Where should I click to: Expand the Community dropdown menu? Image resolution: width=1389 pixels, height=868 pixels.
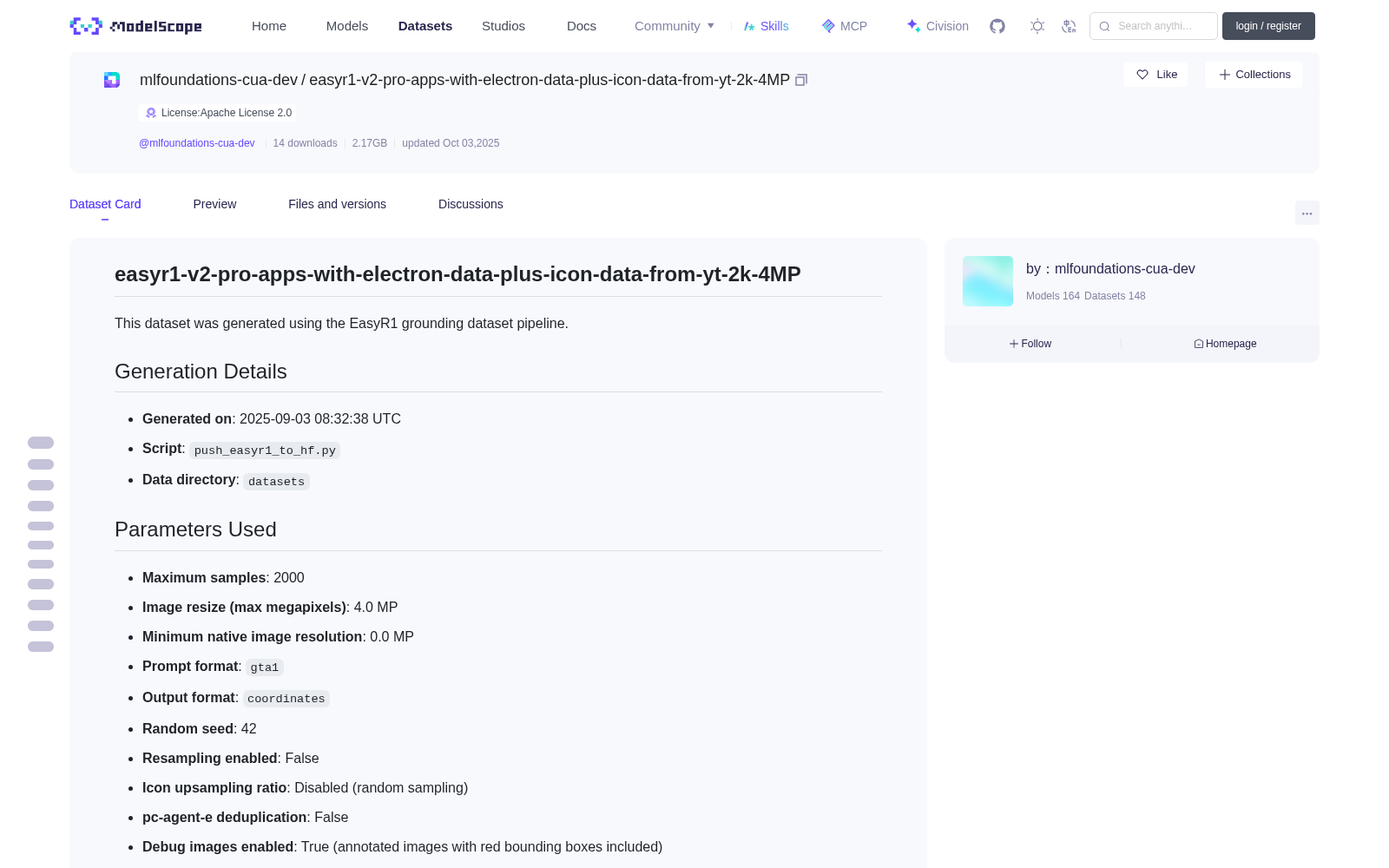[x=675, y=26]
